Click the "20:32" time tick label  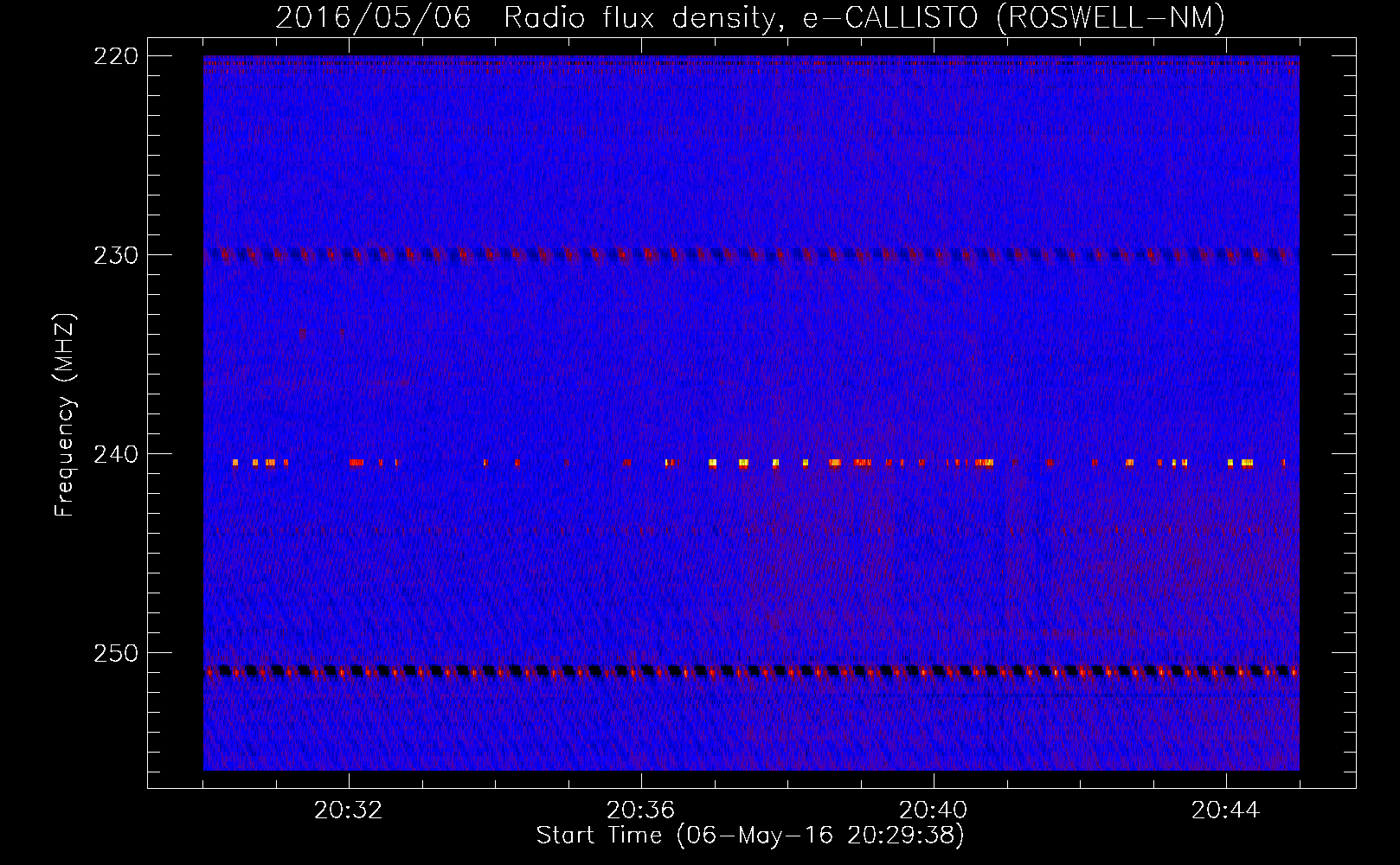(348, 811)
